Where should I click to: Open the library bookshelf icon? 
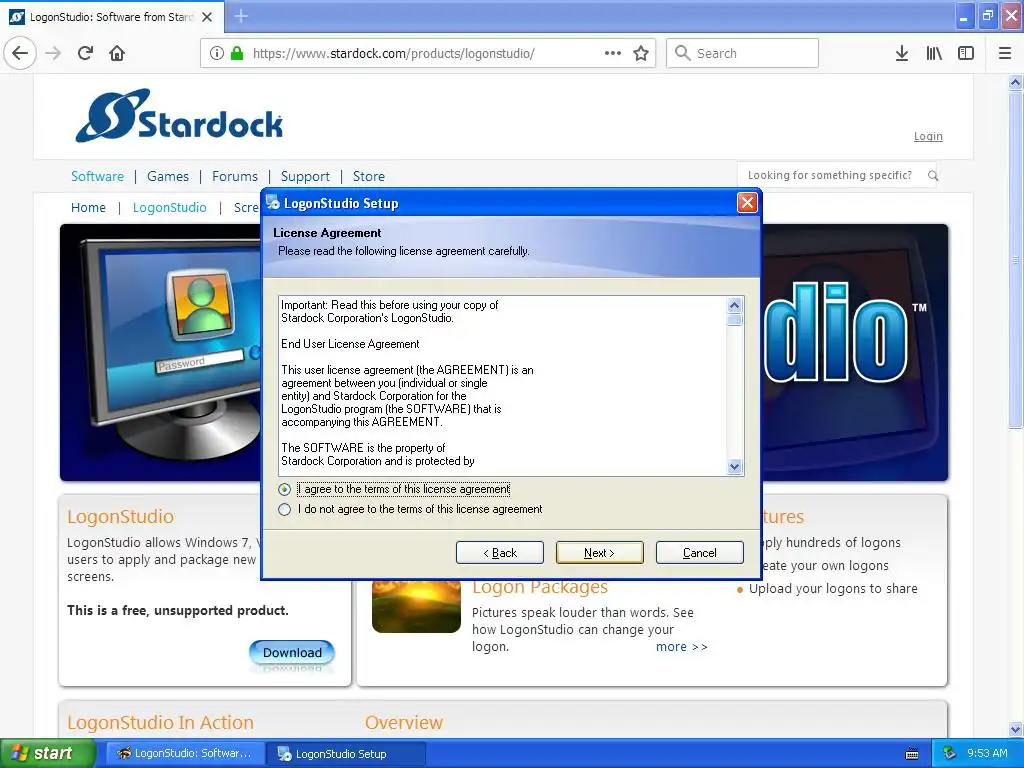click(934, 54)
